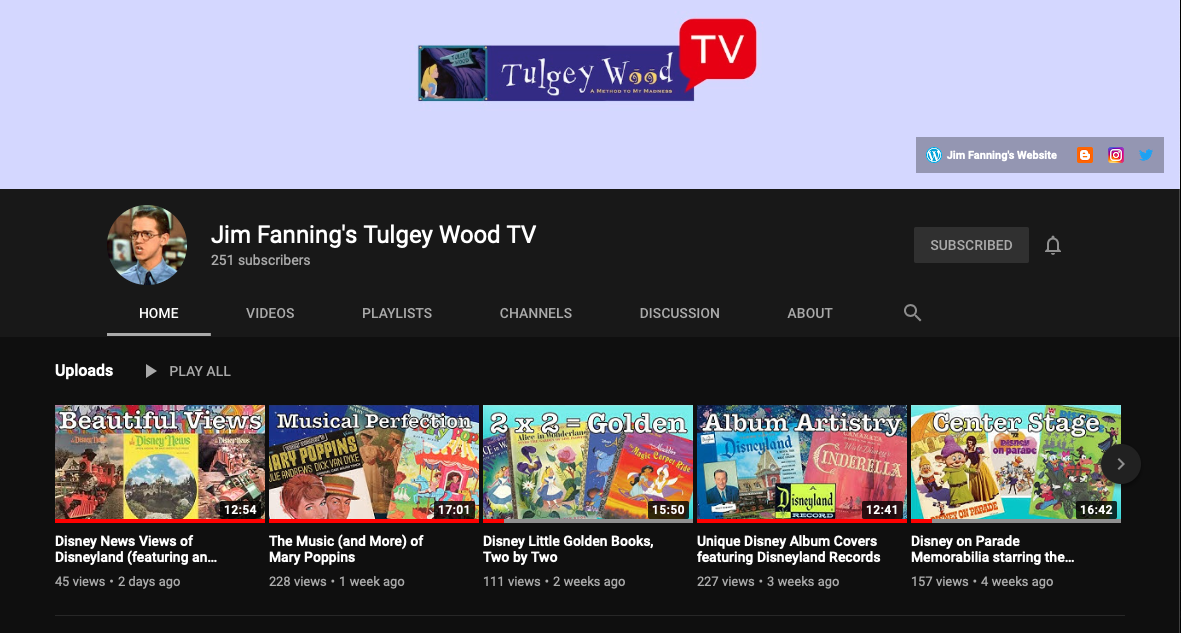Open Jim Fanning's Website link
The image size is (1181, 633).
1001,155
